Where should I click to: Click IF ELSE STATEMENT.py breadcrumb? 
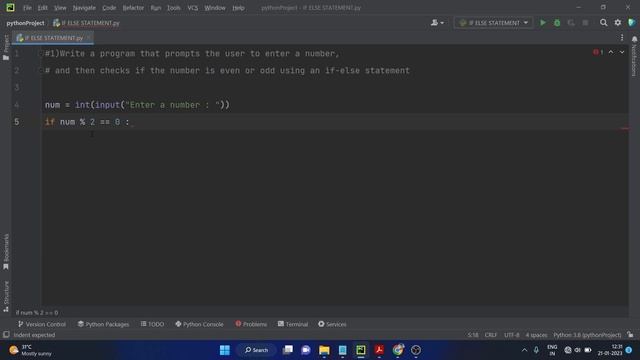tap(87, 23)
